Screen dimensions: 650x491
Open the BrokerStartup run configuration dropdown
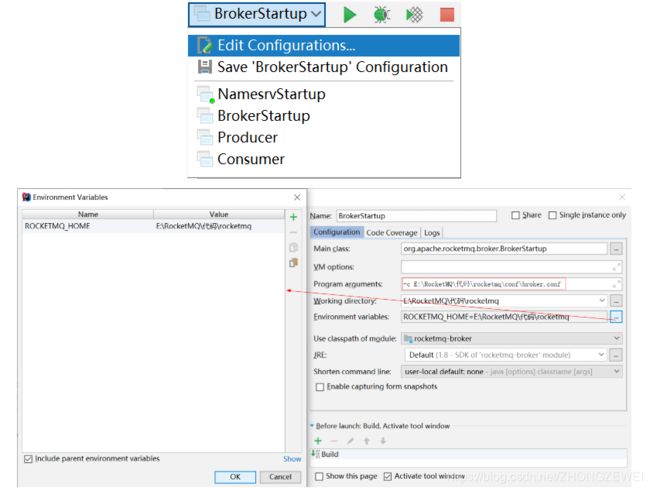point(257,15)
